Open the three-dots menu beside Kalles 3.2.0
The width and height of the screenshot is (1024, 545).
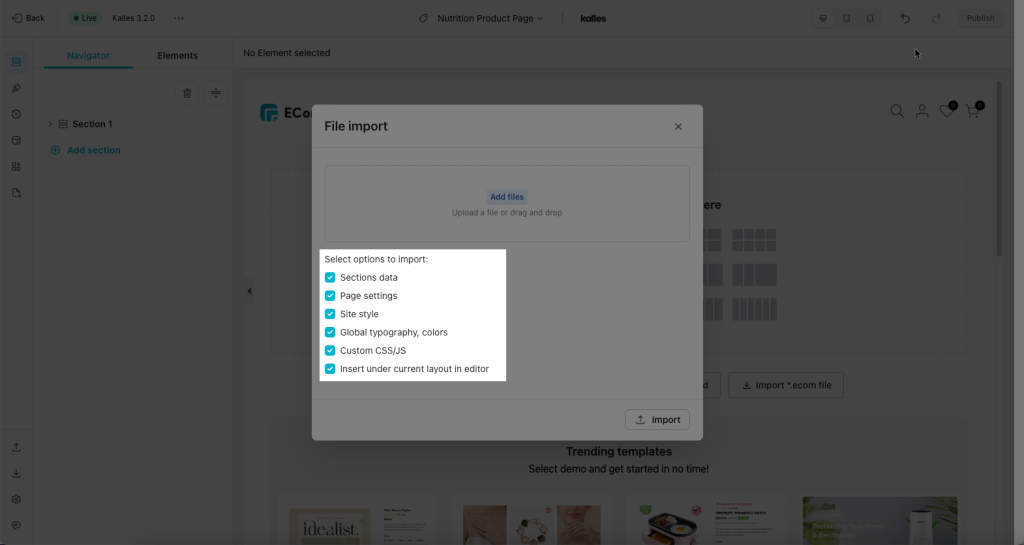178,18
